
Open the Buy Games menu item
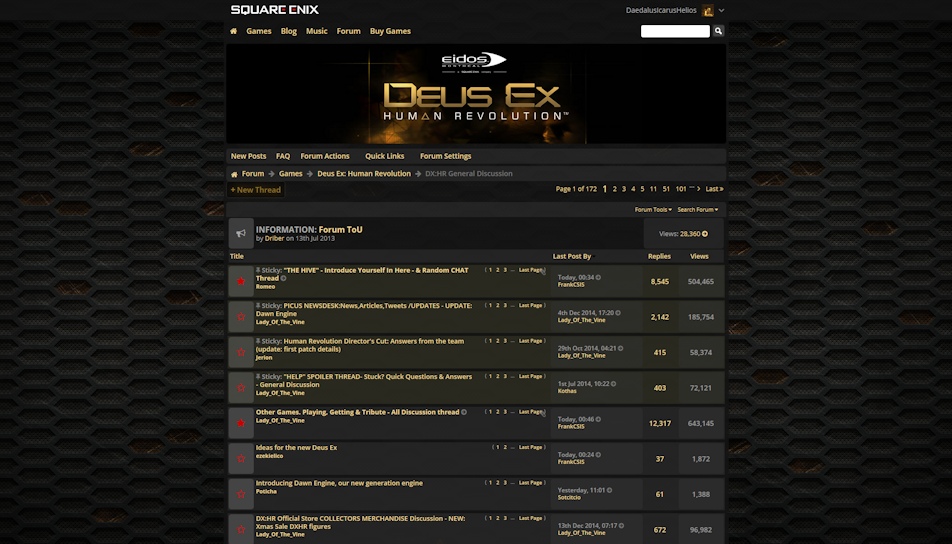pos(390,31)
